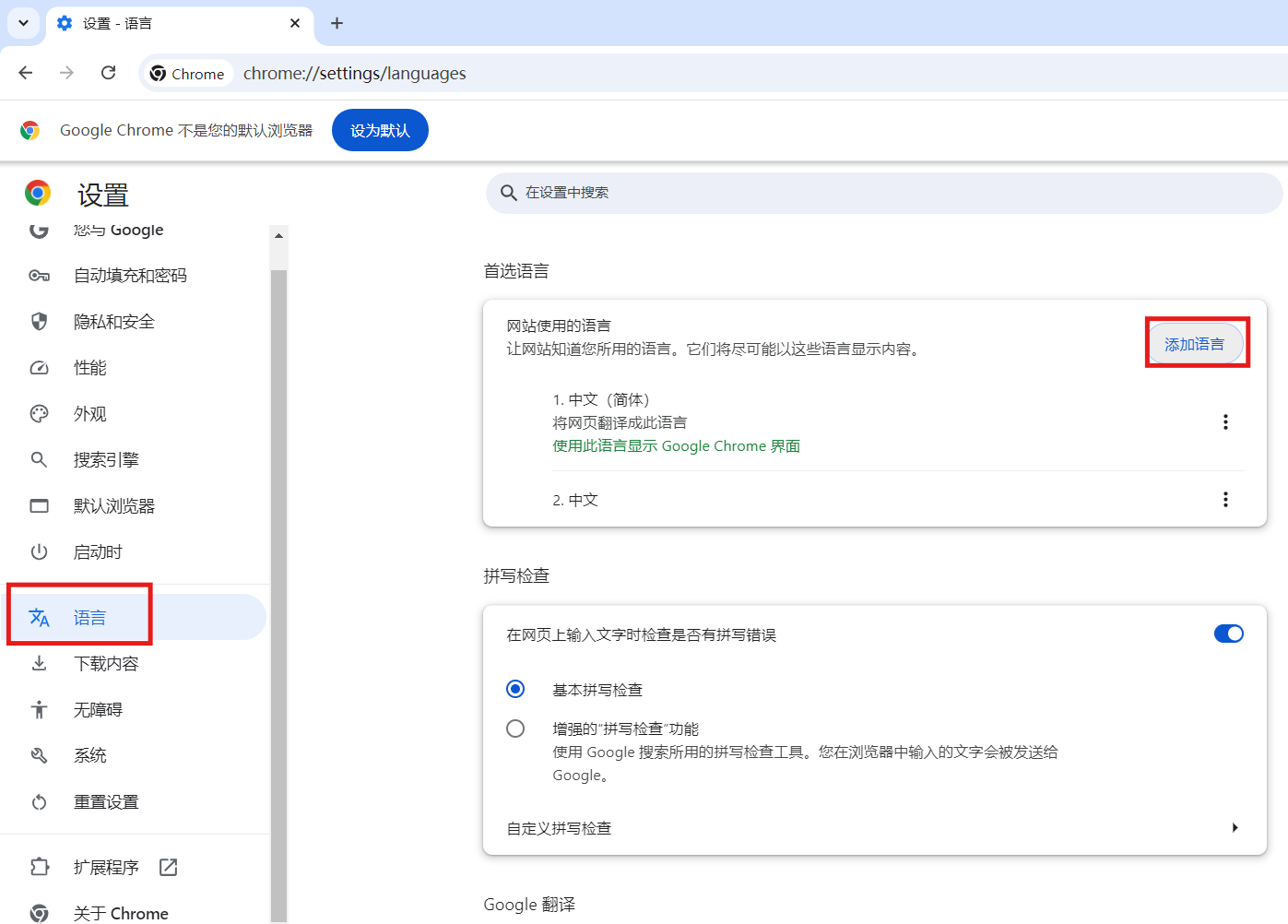This screenshot has width=1288, height=924.
Task: Open 关于 Chrome settings section
Action: (x=121, y=913)
